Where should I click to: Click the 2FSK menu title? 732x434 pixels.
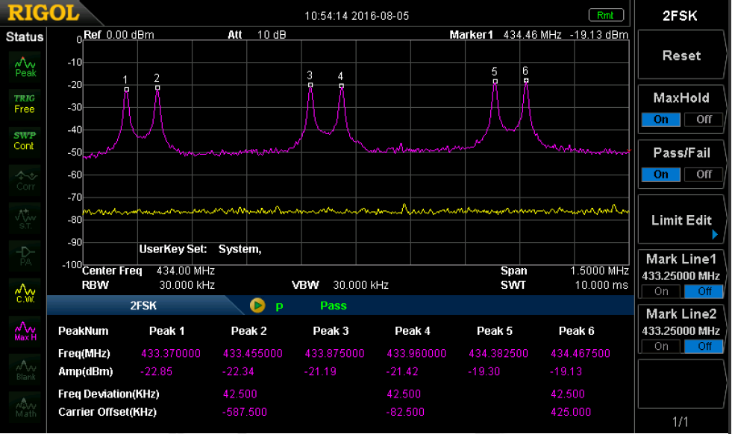681,15
